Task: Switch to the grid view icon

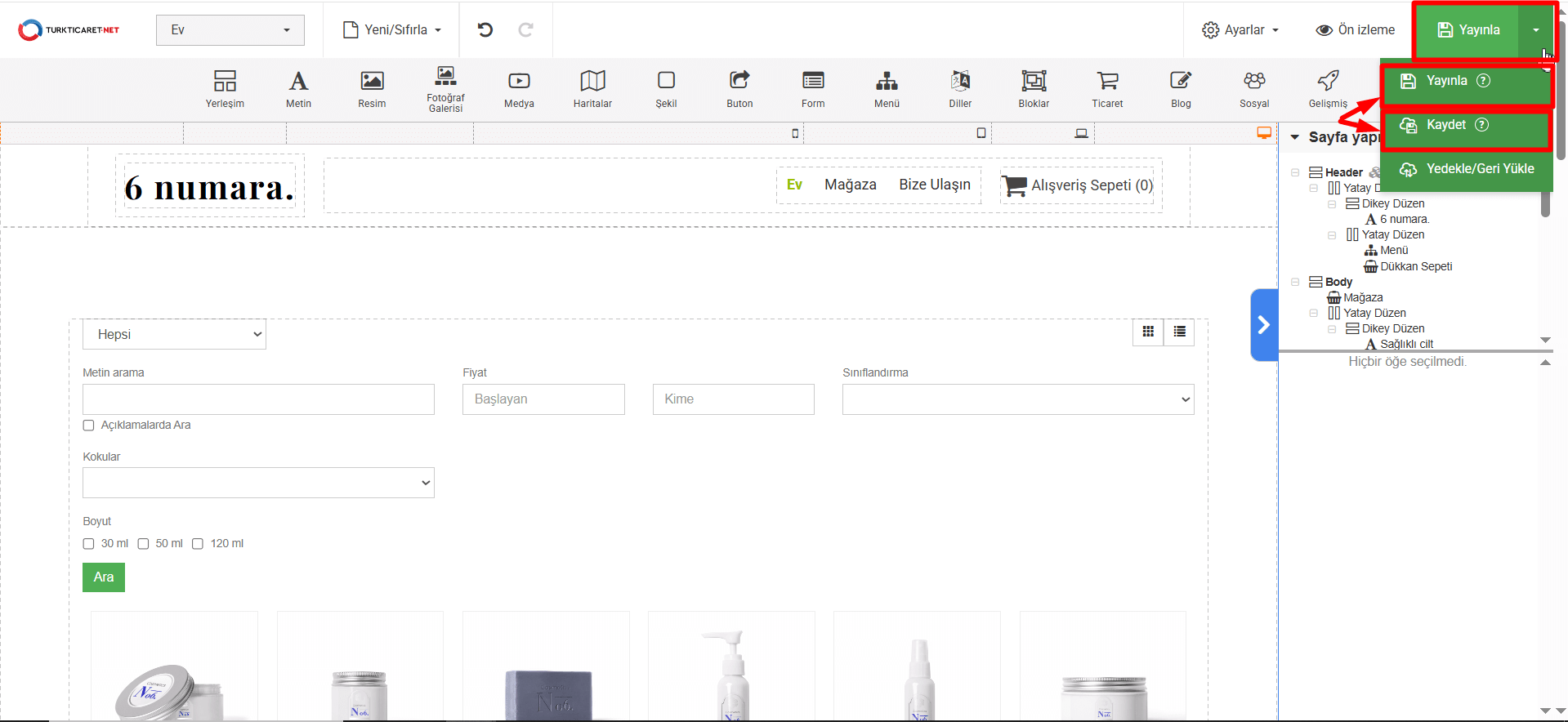Action: point(1148,332)
